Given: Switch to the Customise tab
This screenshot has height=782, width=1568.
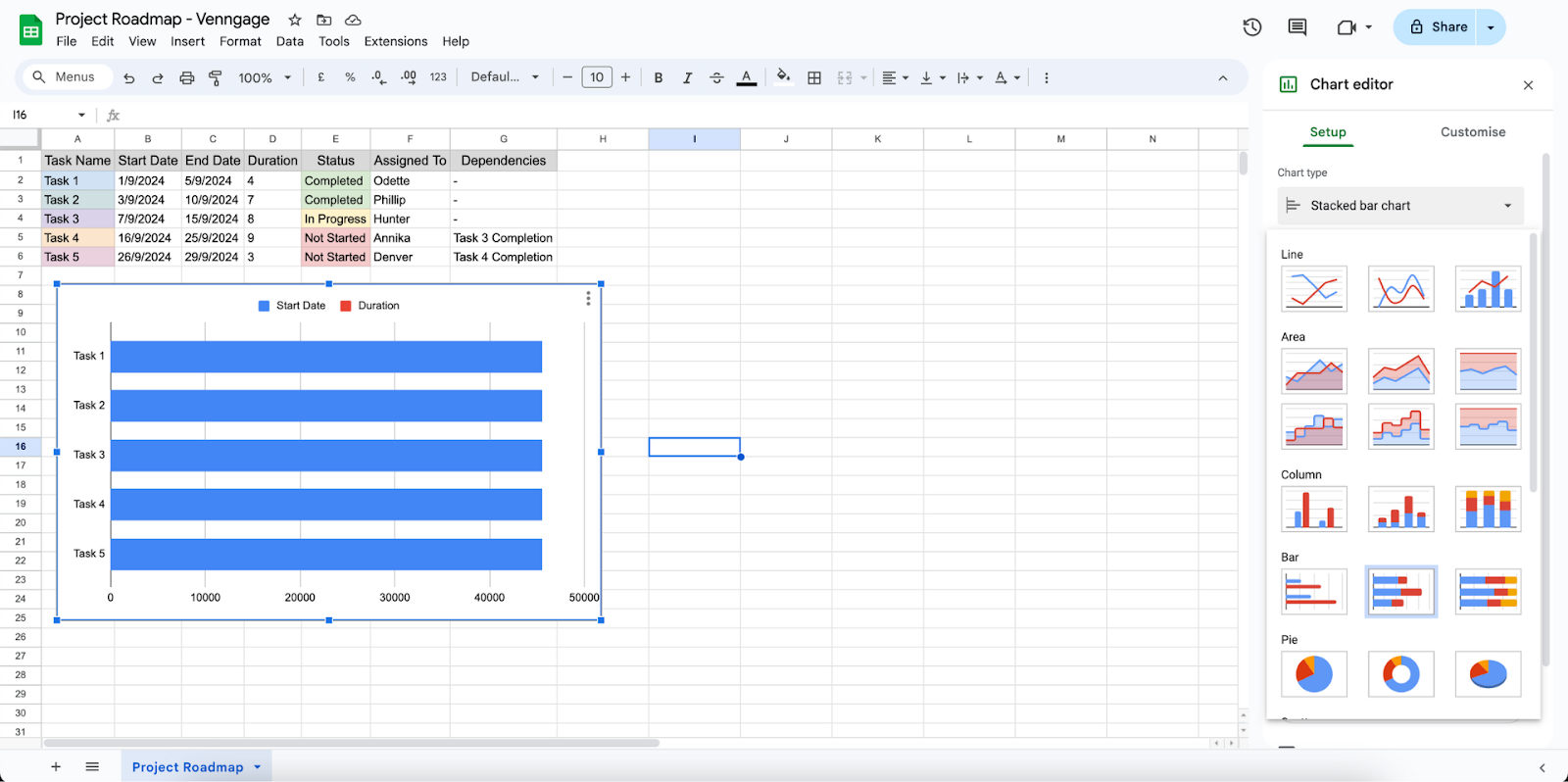Looking at the screenshot, I should 1473,132.
